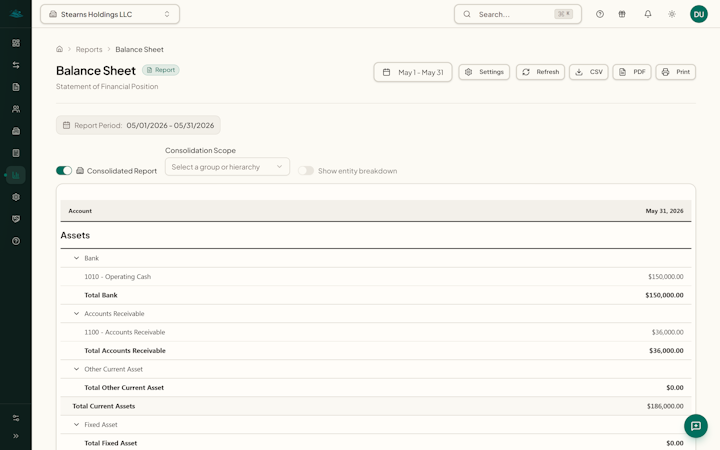Open the chat support bubble button
Viewport: 720px width, 450px height.
click(x=696, y=426)
